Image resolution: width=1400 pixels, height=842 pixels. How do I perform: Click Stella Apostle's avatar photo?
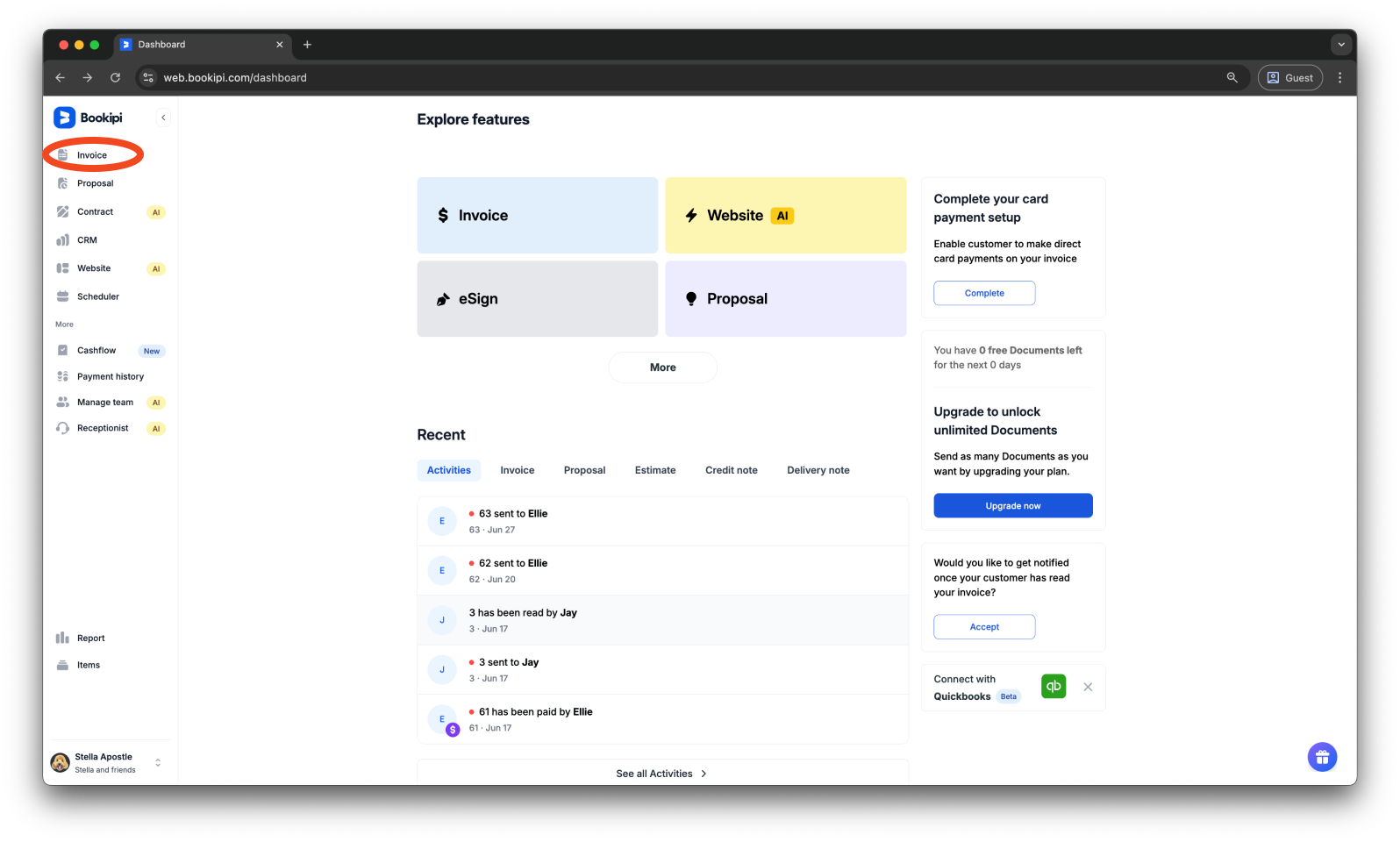[x=60, y=762]
